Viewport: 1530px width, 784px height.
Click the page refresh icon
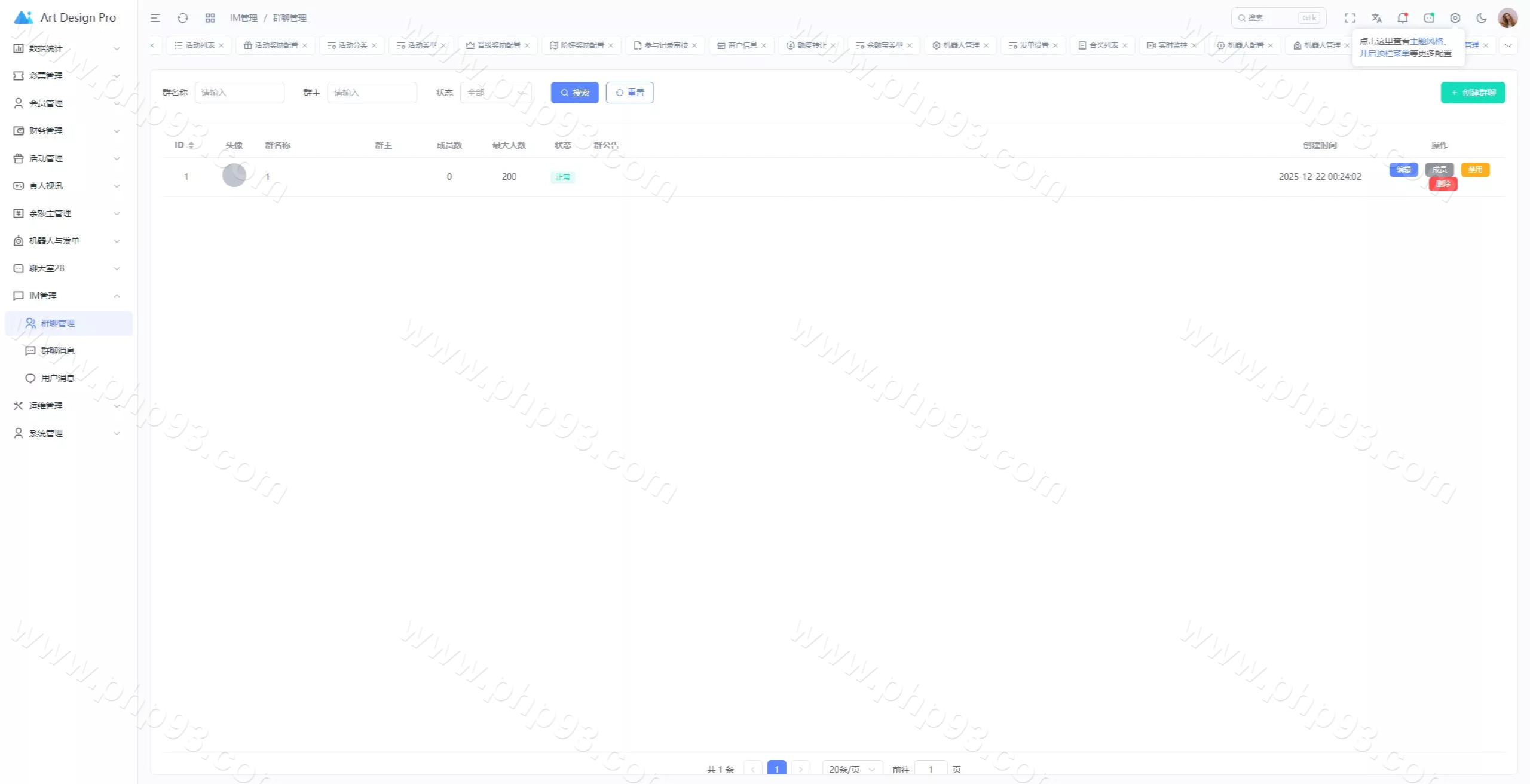coord(183,18)
